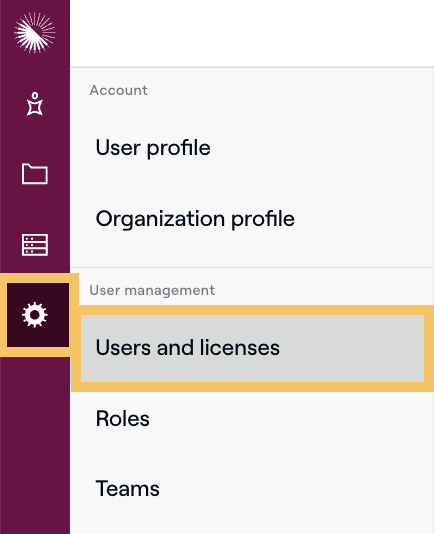
Task: Click the settings gear icon
Action: [x=35, y=315]
